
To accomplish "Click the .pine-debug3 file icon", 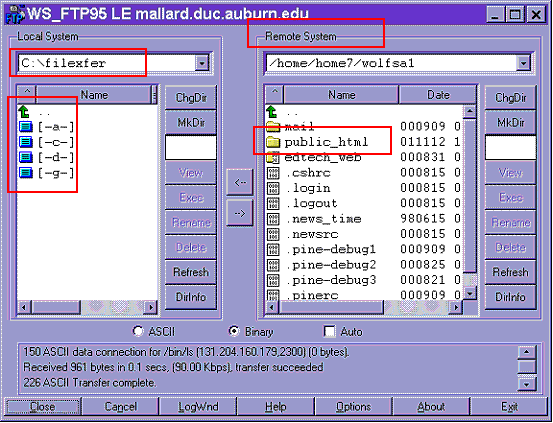I will click(273, 280).
